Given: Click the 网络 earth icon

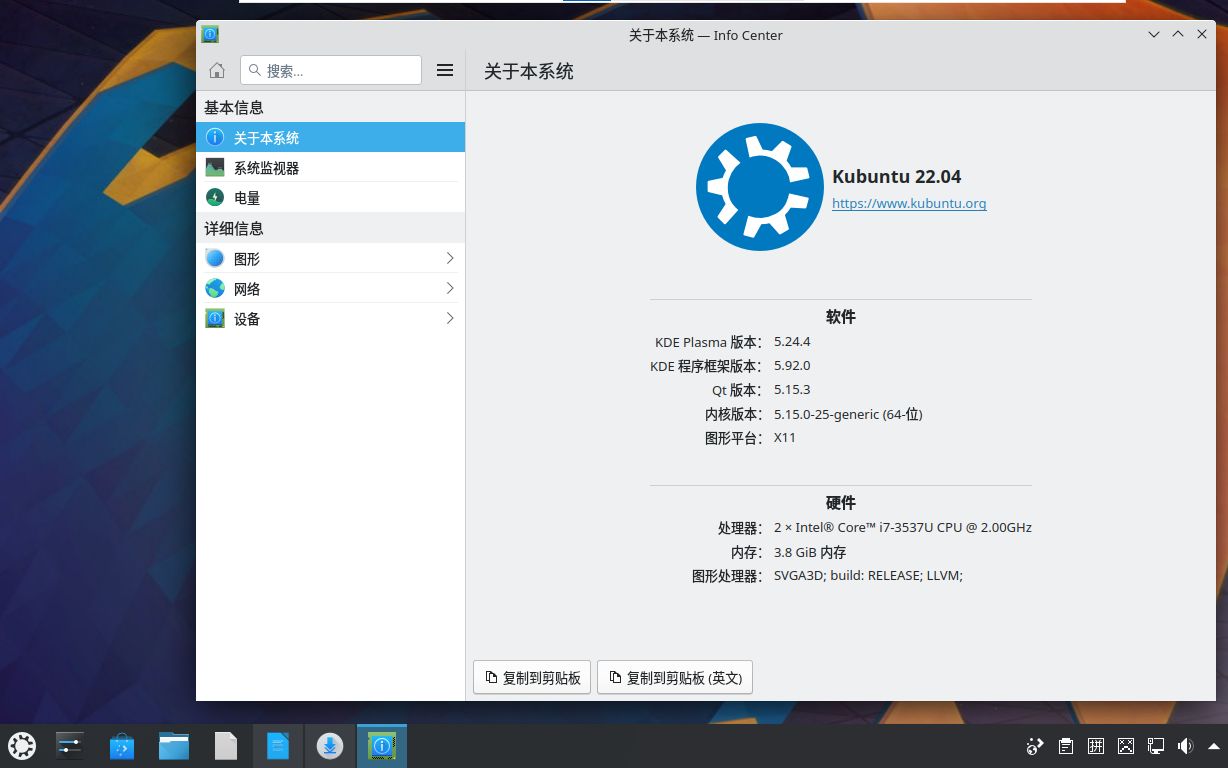Looking at the screenshot, I should pyautogui.click(x=215, y=288).
